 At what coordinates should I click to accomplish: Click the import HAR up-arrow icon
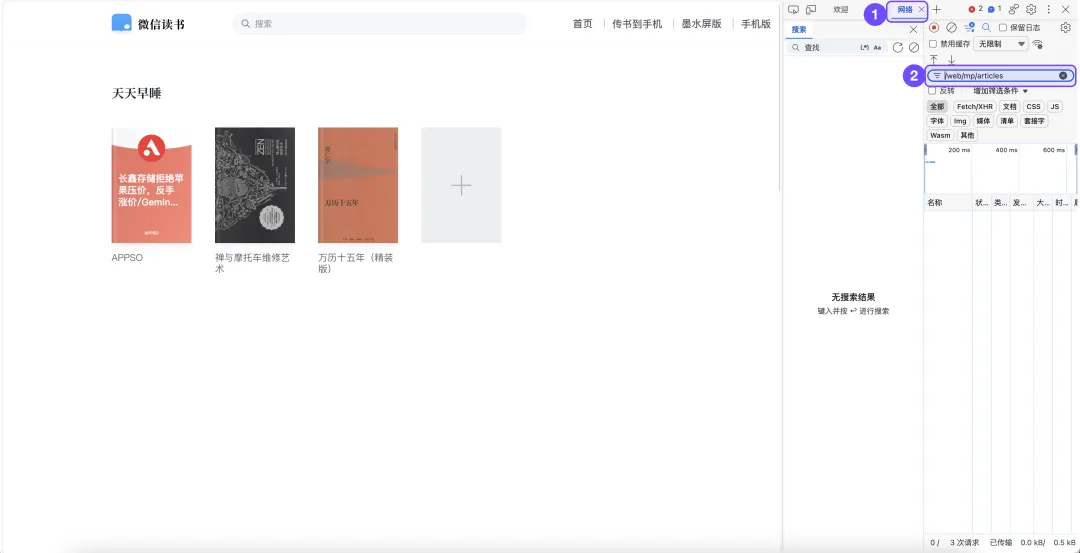(934, 60)
